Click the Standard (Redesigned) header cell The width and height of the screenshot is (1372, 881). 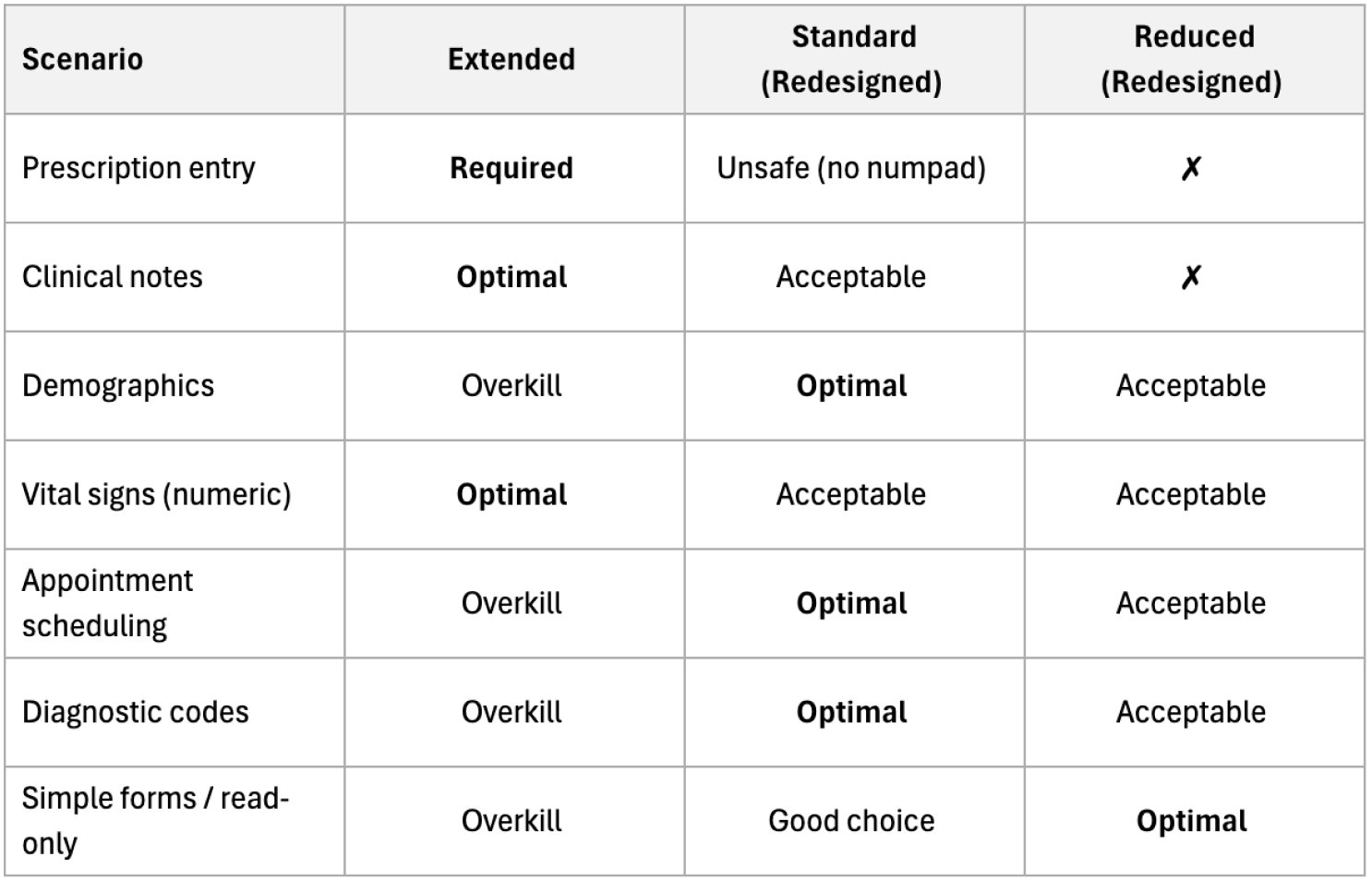click(x=852, y=60)
